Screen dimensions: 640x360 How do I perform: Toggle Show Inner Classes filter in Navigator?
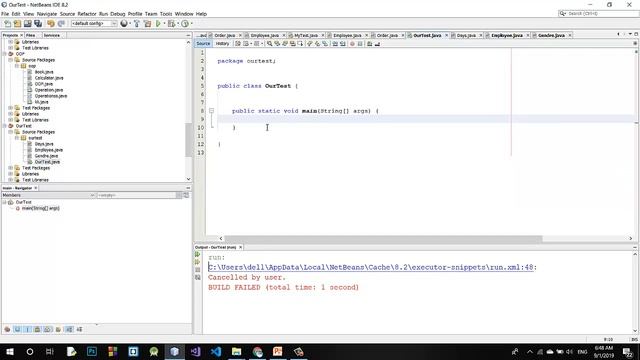(48, 329)
